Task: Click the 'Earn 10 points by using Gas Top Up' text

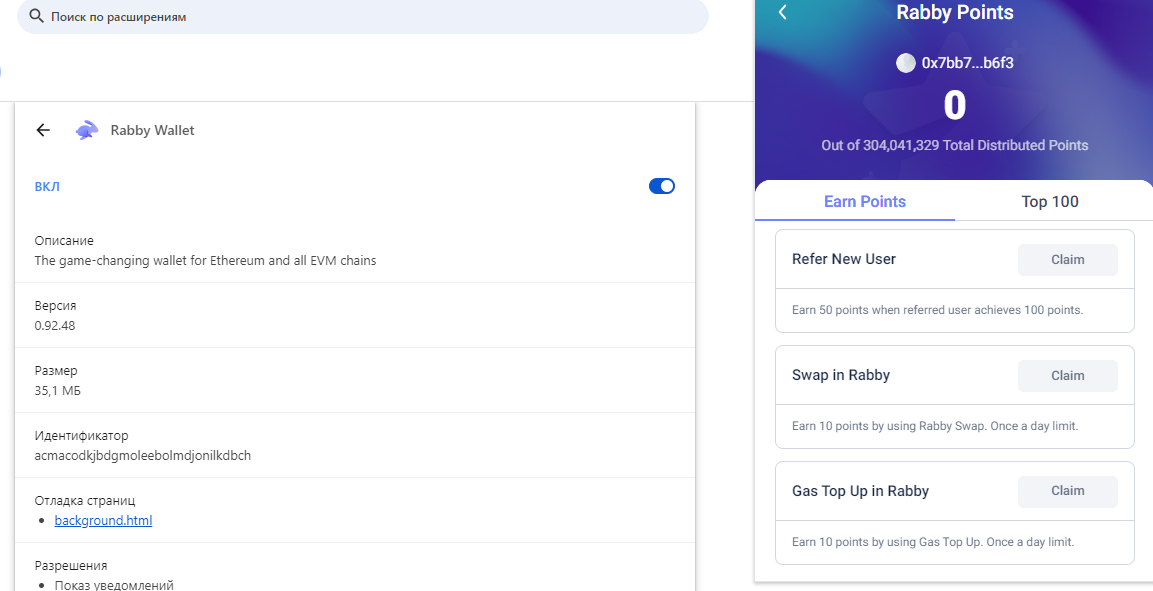Action: tap(933, 542)
